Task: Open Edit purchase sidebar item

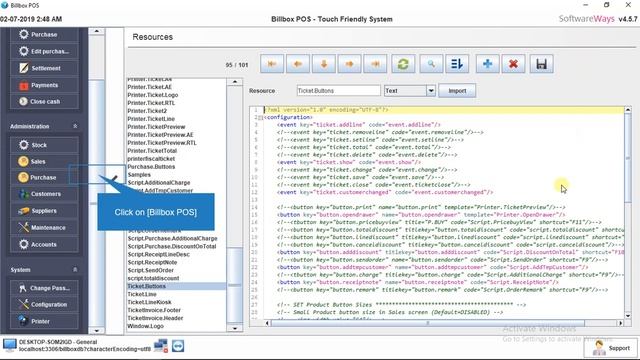Action: tap(44, 51)
